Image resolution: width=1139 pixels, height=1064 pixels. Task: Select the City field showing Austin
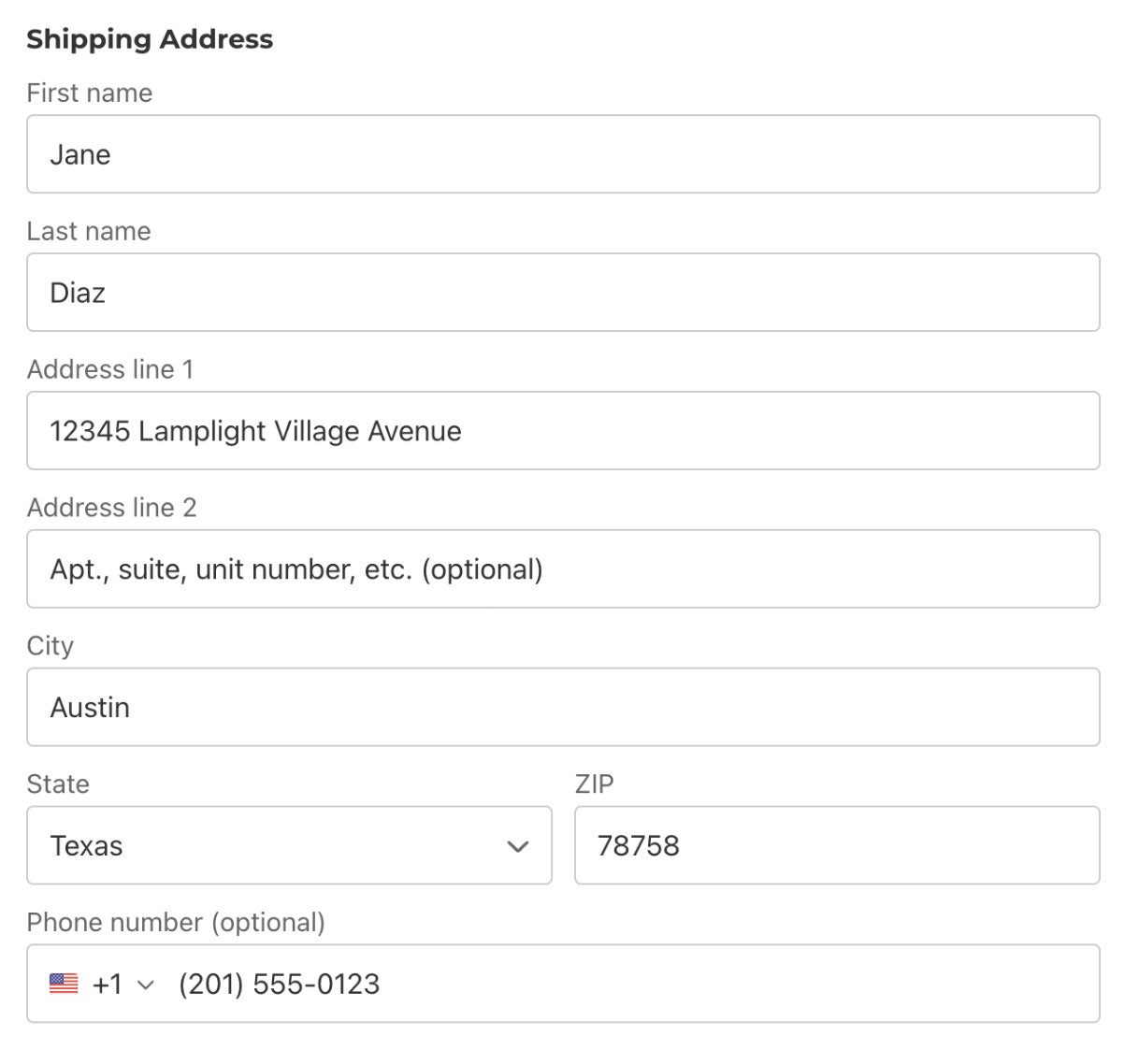[x=561, y=707]
